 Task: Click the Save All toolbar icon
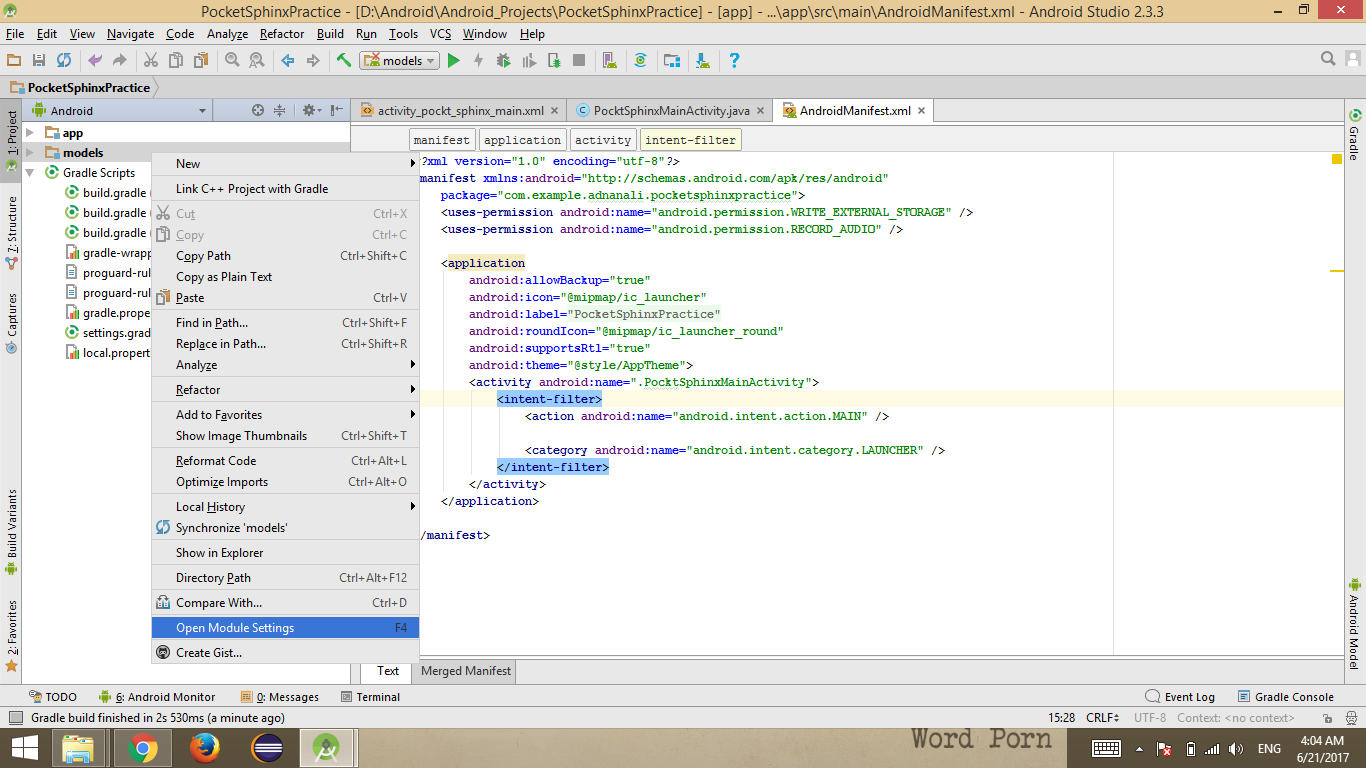click(39, 61)
